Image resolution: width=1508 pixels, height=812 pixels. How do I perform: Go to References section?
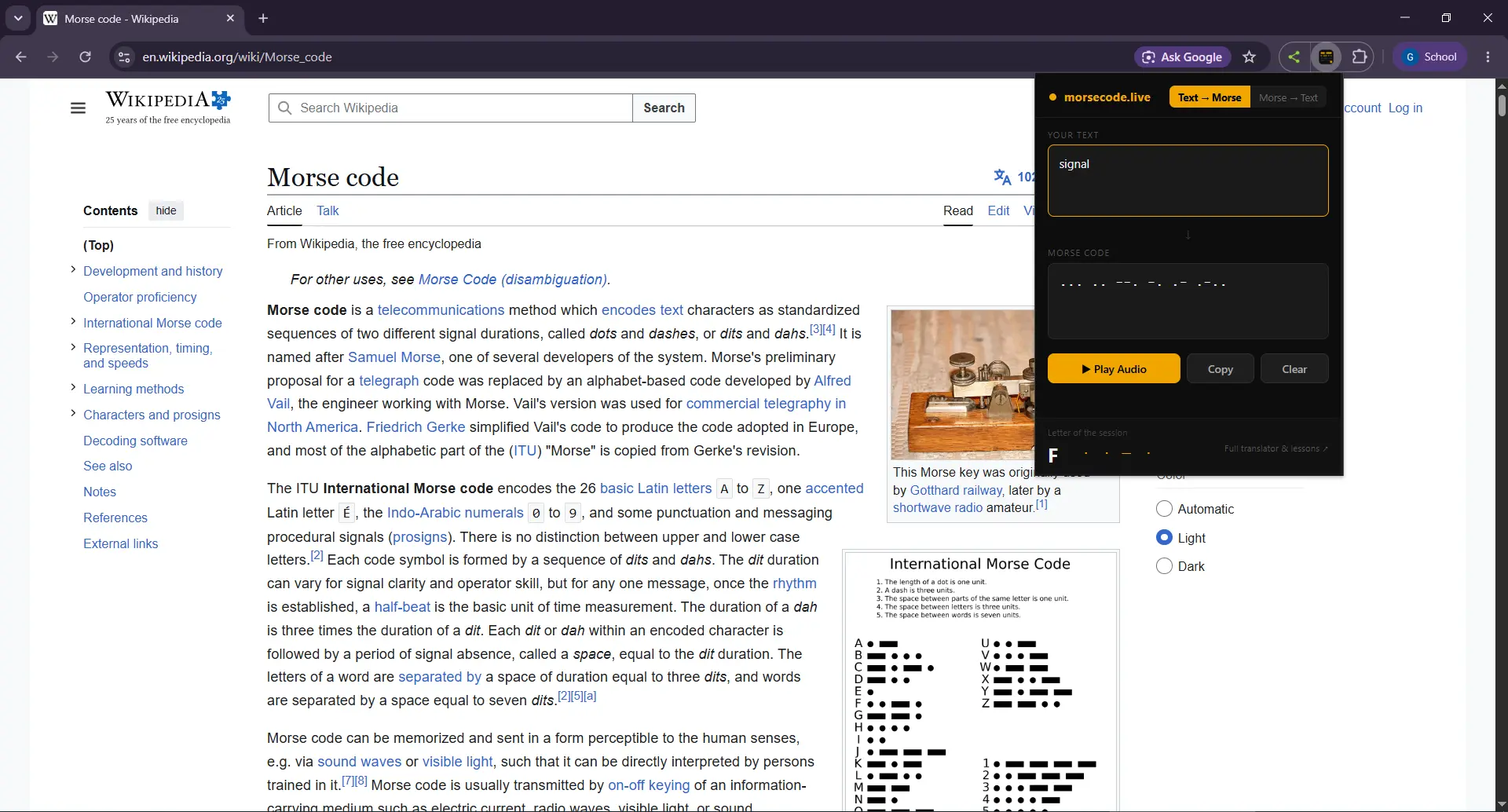tap(115, 518)
